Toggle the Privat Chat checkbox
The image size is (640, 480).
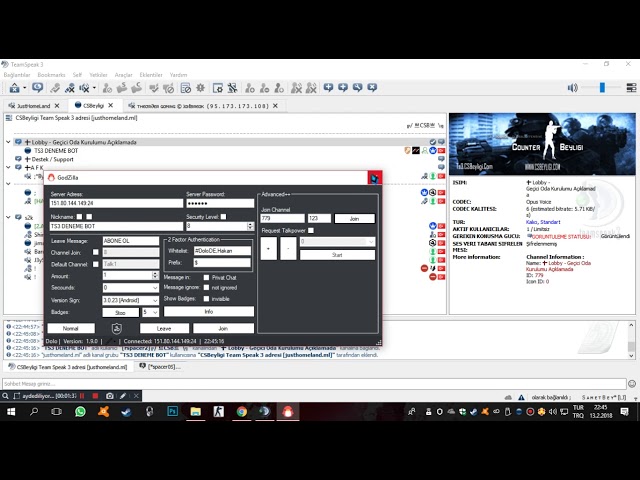click(x=207, y=278)
